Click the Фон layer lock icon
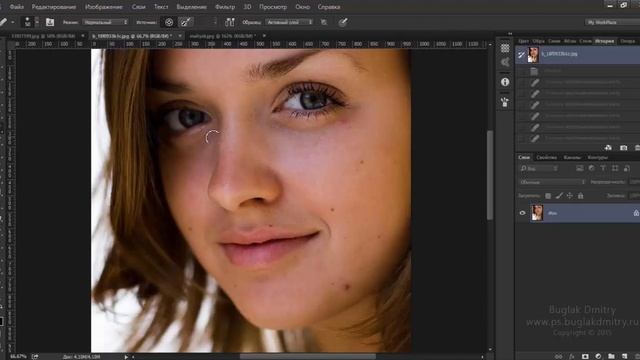 (636, 213)
